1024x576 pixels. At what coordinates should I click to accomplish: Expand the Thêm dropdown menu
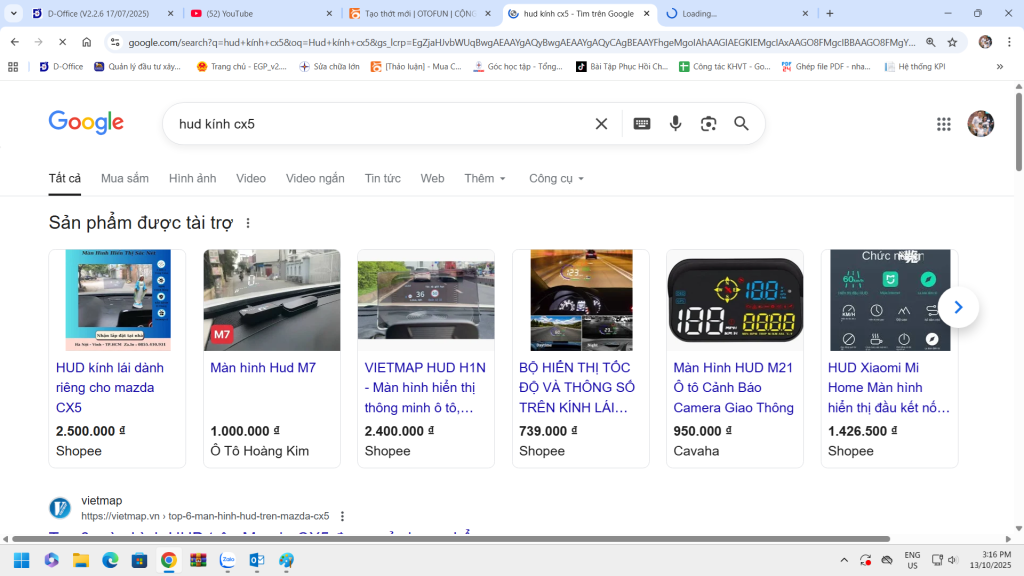click(x=485, y=178)
